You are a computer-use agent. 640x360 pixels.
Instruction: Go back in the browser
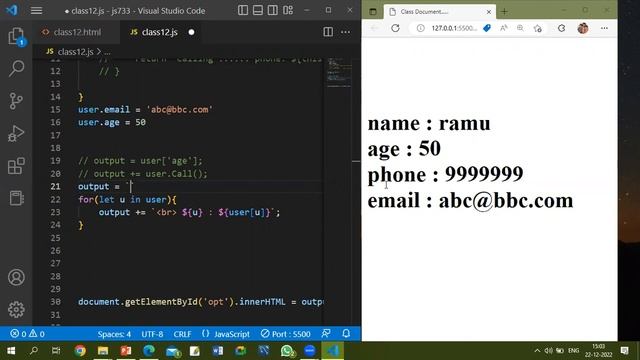click(x=374, y=28)
